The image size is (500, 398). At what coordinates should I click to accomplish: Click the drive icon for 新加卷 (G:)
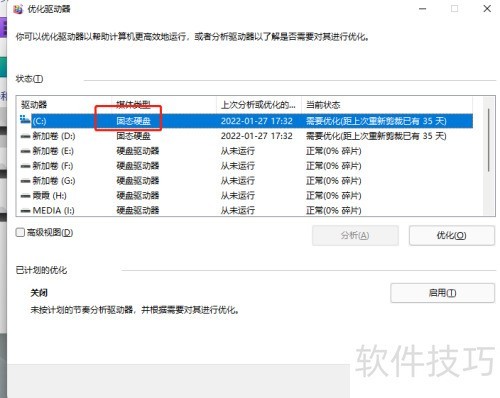[x=25, y=181]
